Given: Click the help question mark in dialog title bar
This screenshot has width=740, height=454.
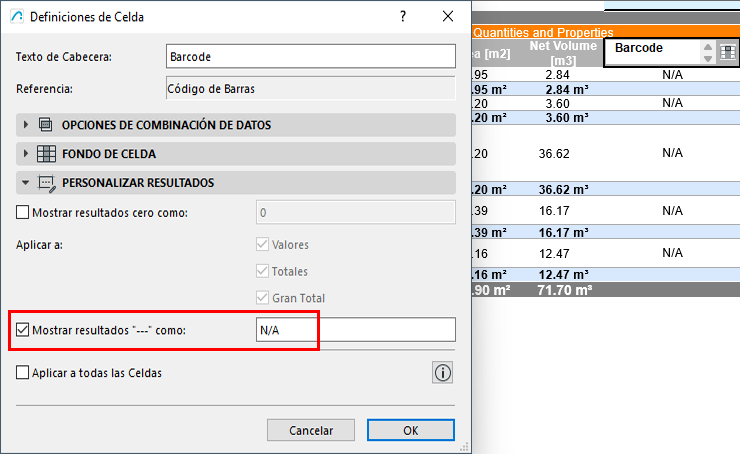Looking at the screenshot, I should coord(403,17).
